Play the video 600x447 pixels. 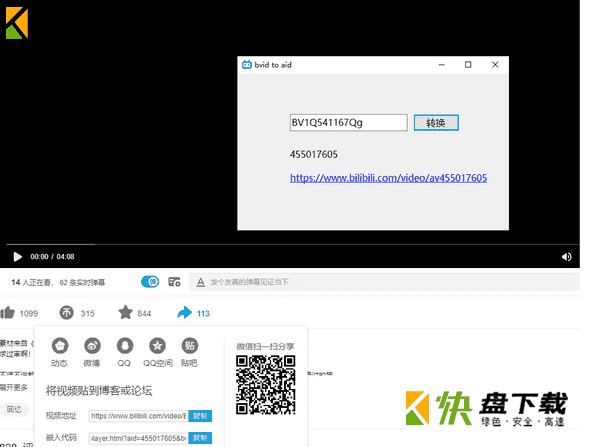pos(17,257)
